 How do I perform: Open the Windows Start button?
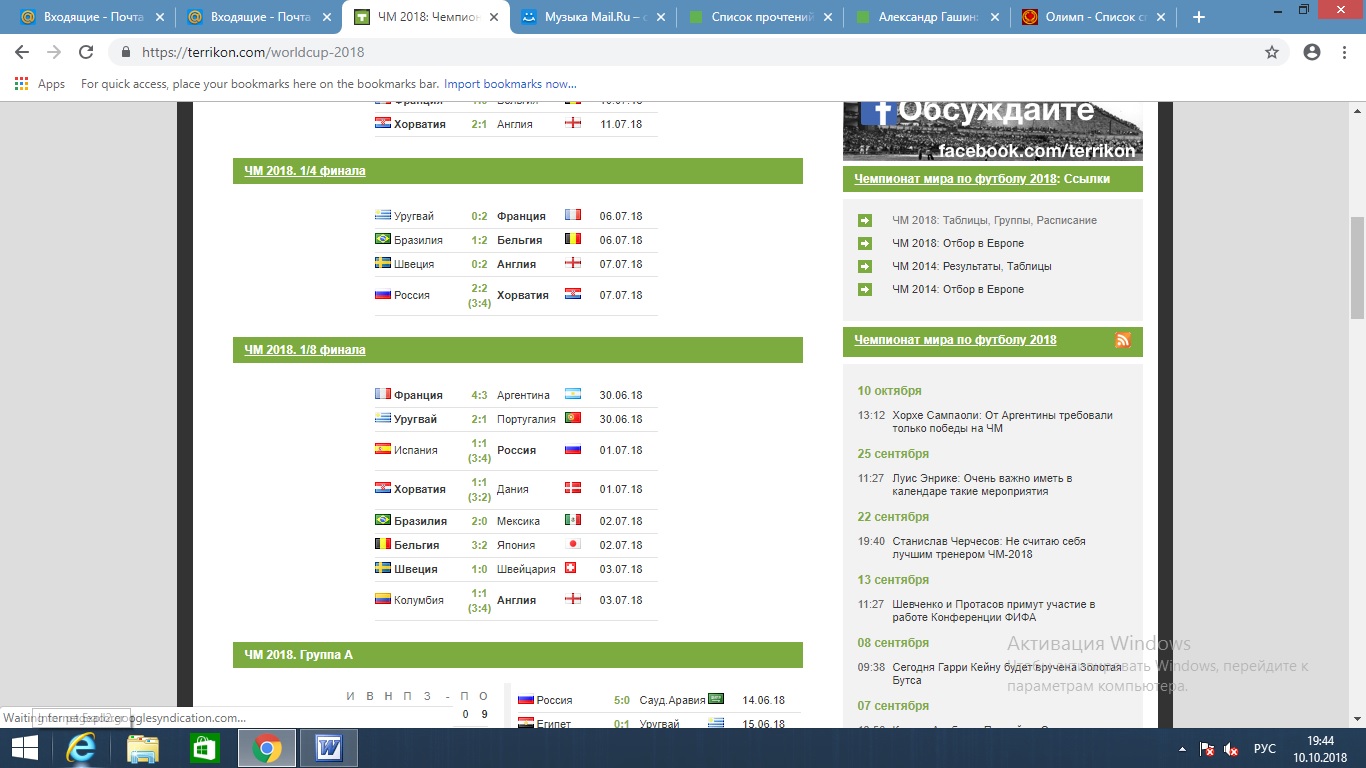coord(24,748)
